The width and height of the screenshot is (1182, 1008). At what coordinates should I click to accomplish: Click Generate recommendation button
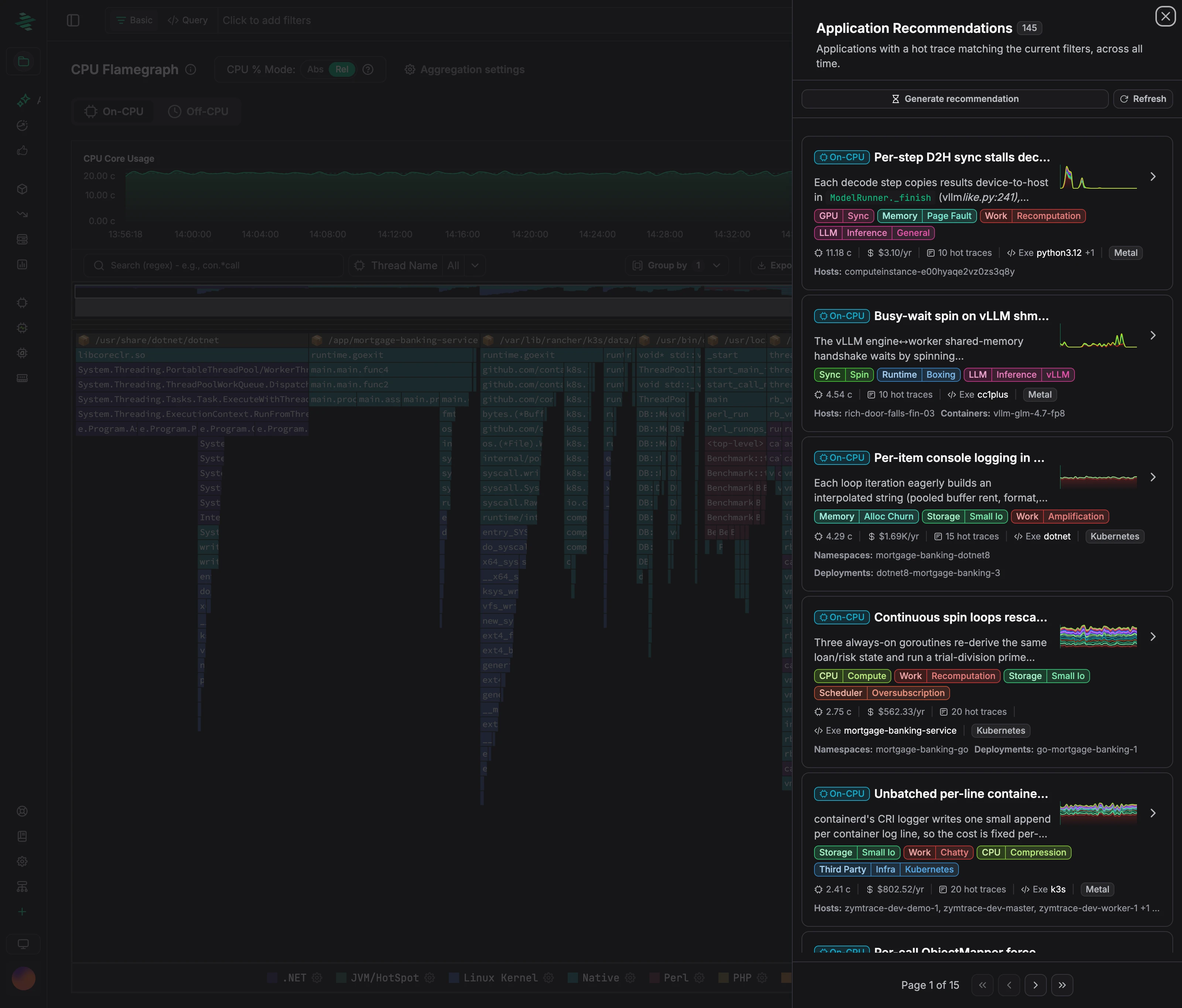[955, 99]
